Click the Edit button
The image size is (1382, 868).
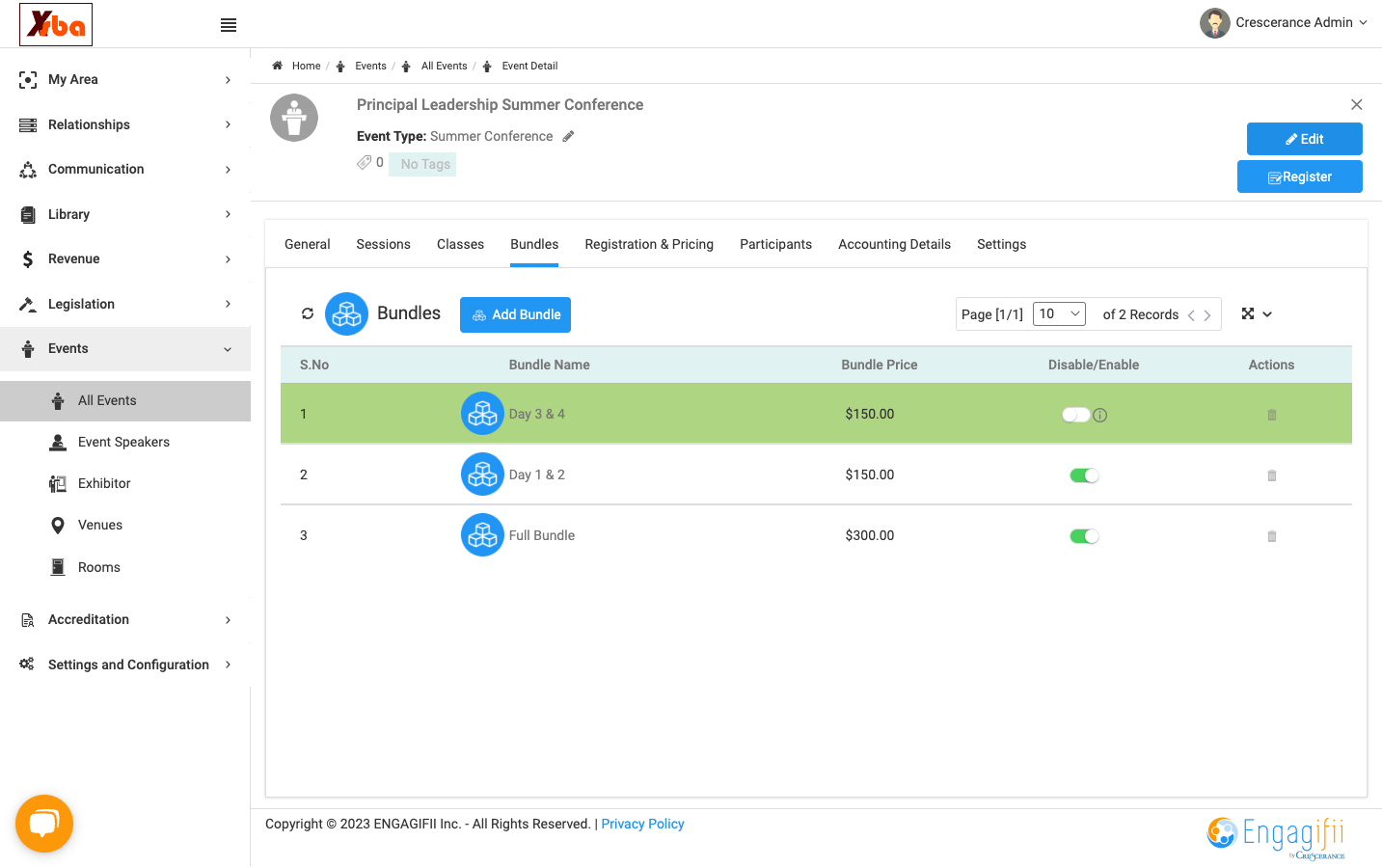pyautogui.click(x=1304, y=139)
